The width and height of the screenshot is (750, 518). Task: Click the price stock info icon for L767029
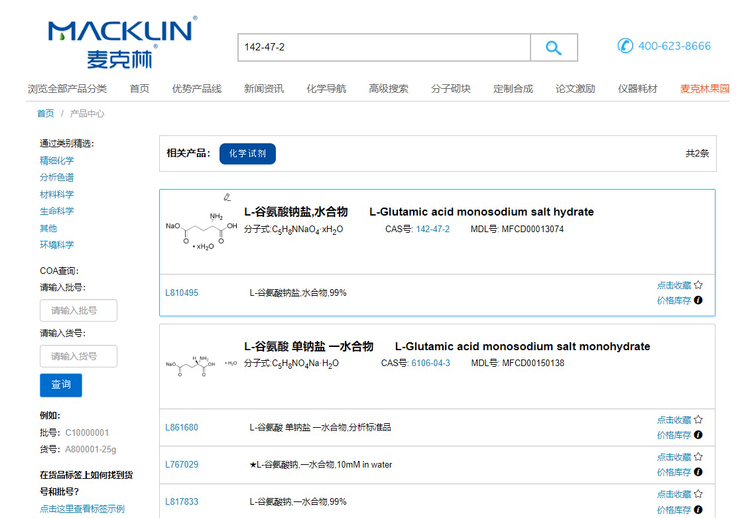(698, 472)
